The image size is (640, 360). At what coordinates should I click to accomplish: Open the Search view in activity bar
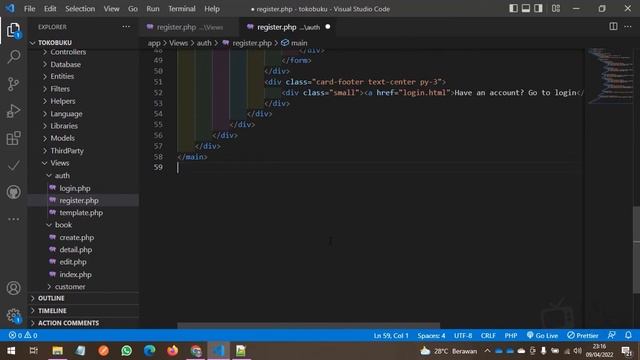(13, 57)
